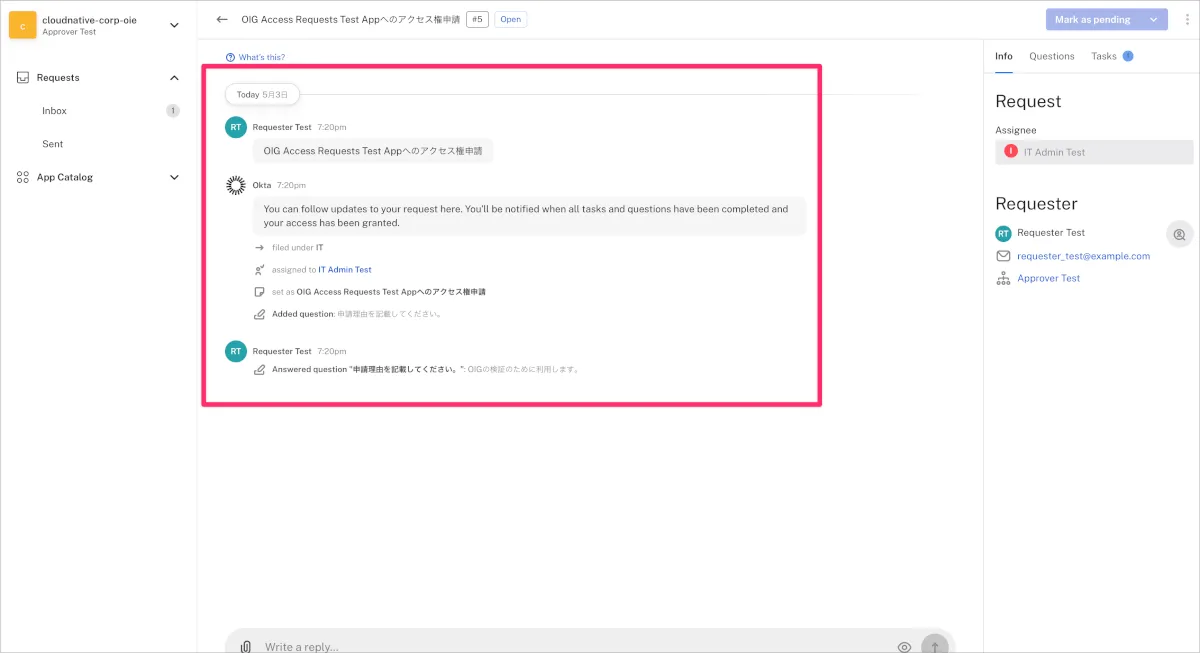Switch to the Info tab
This screenshot has height=653, width=1200.
point(1004,57)
